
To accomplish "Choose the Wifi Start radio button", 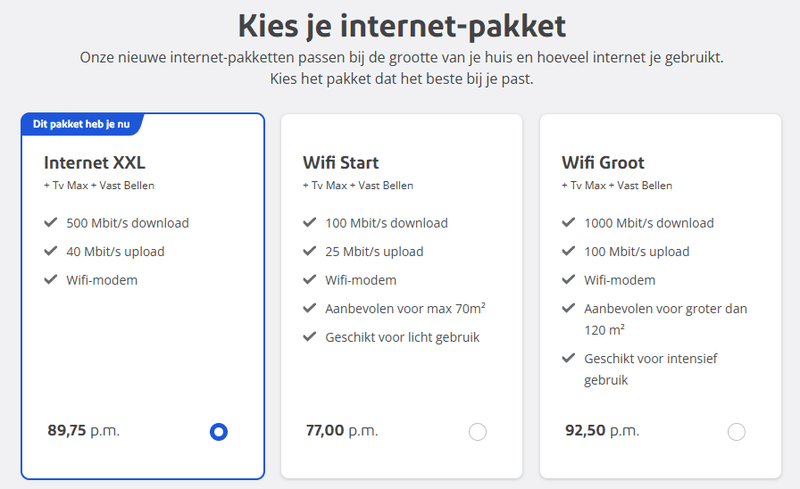I will tap(478, 432).
